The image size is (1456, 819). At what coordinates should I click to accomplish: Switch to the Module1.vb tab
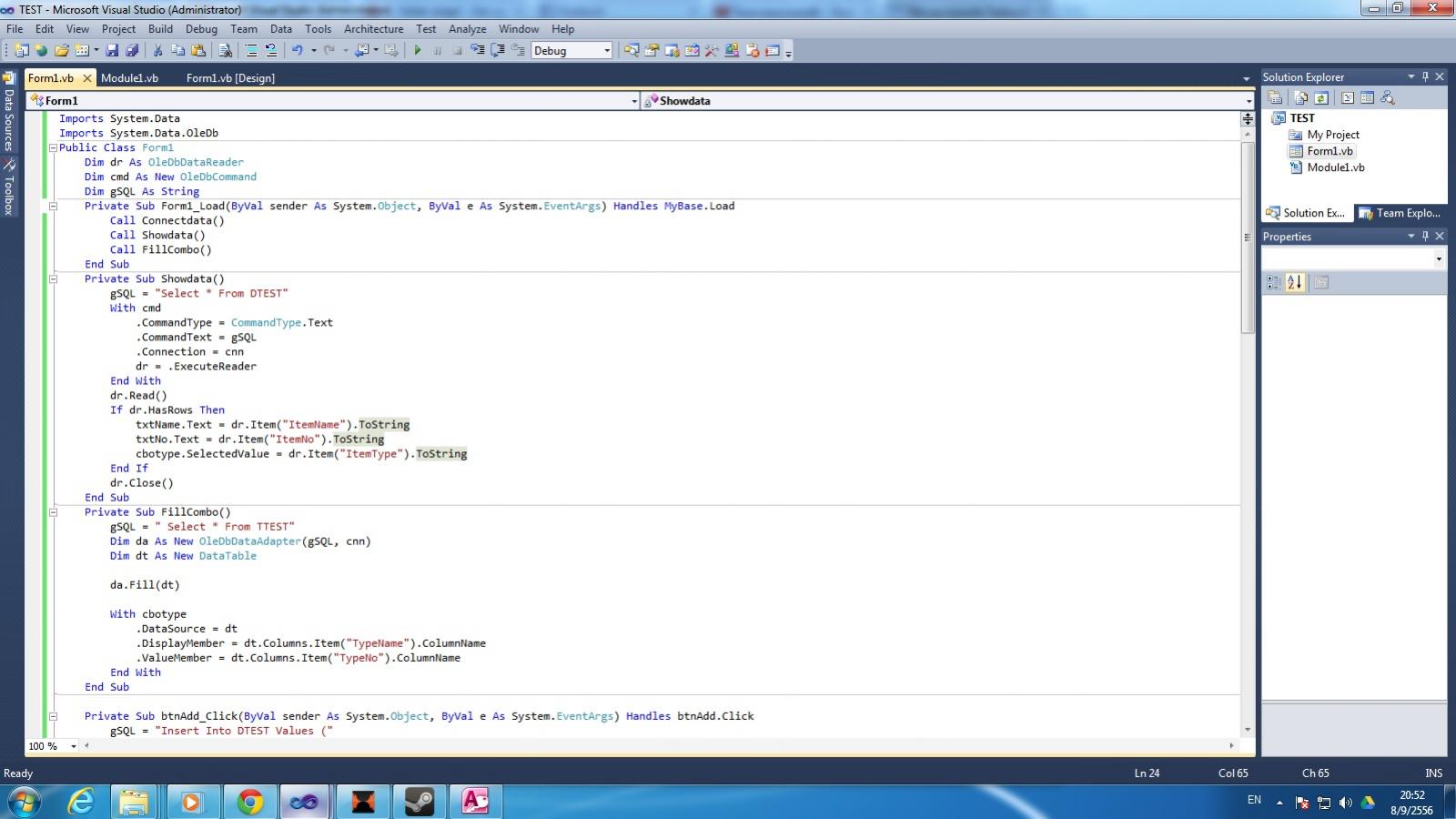coord(129,78)
